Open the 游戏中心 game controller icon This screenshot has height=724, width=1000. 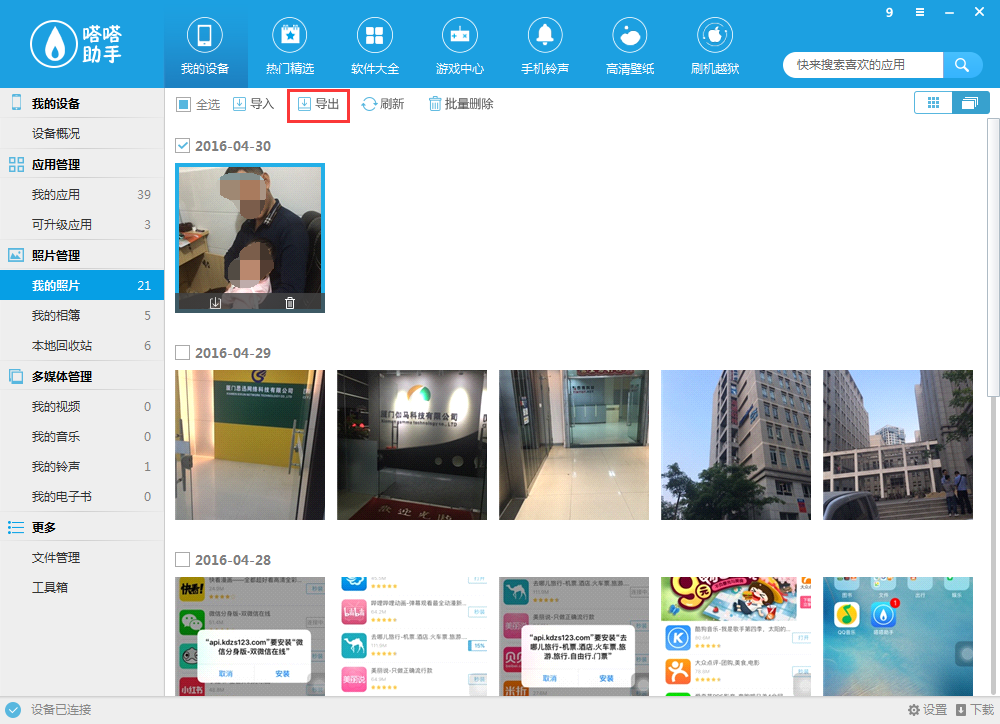tap(459, 37)
